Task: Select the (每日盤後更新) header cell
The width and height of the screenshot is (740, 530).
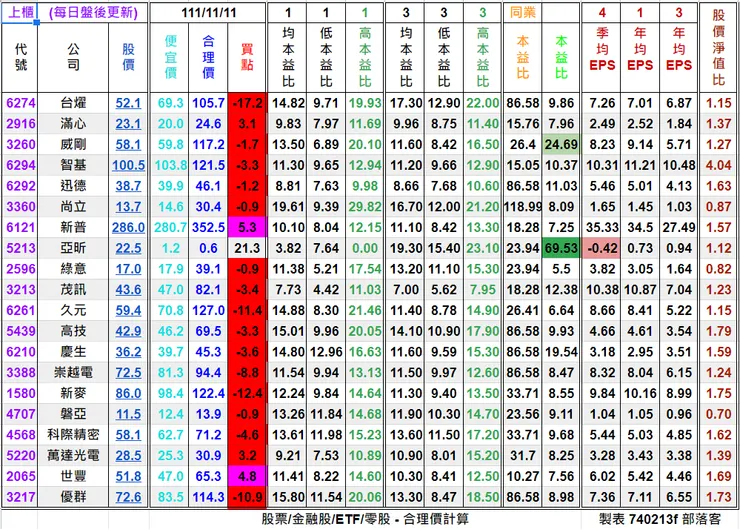Action: tap(93, 12)
